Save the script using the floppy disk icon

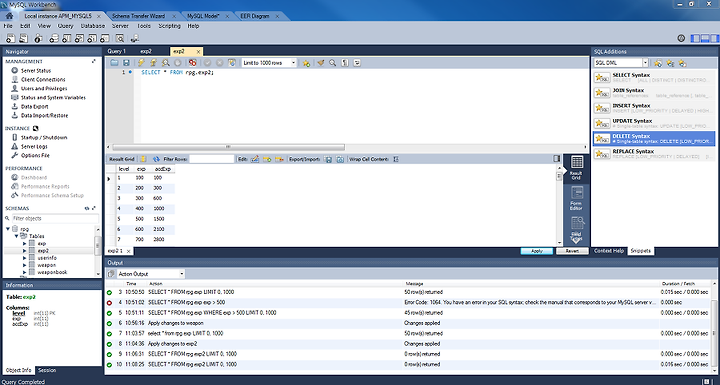pos(126,63)
